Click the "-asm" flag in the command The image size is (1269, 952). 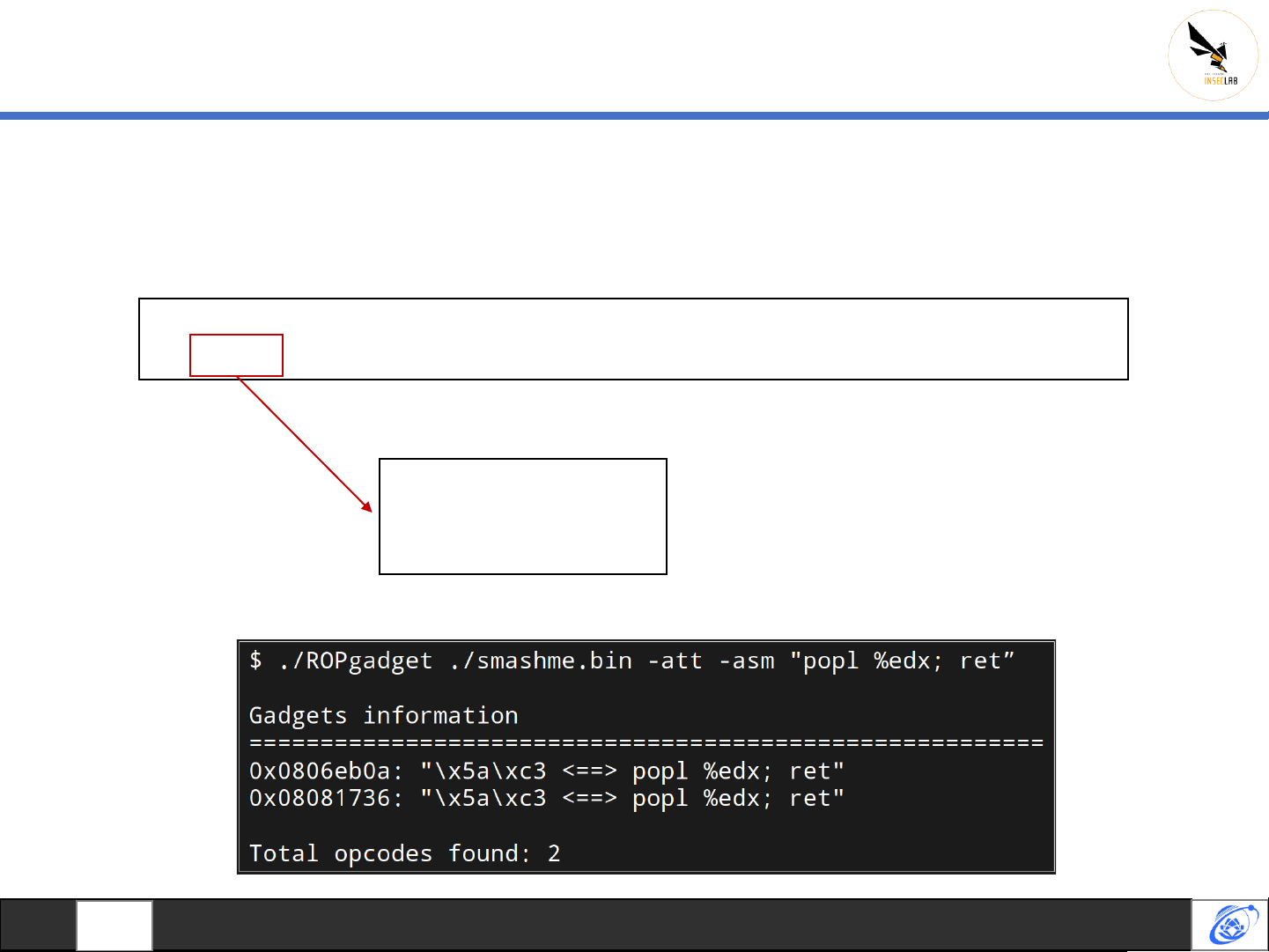746,660
